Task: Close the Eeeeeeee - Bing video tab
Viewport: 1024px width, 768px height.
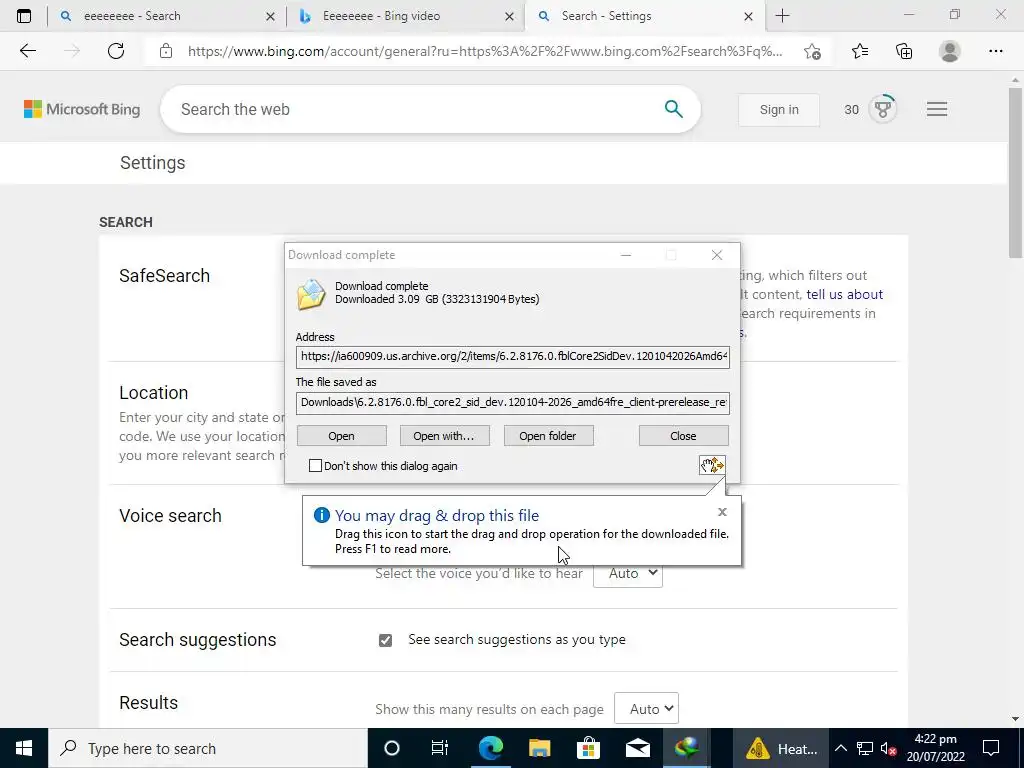Action: [509, 17]
